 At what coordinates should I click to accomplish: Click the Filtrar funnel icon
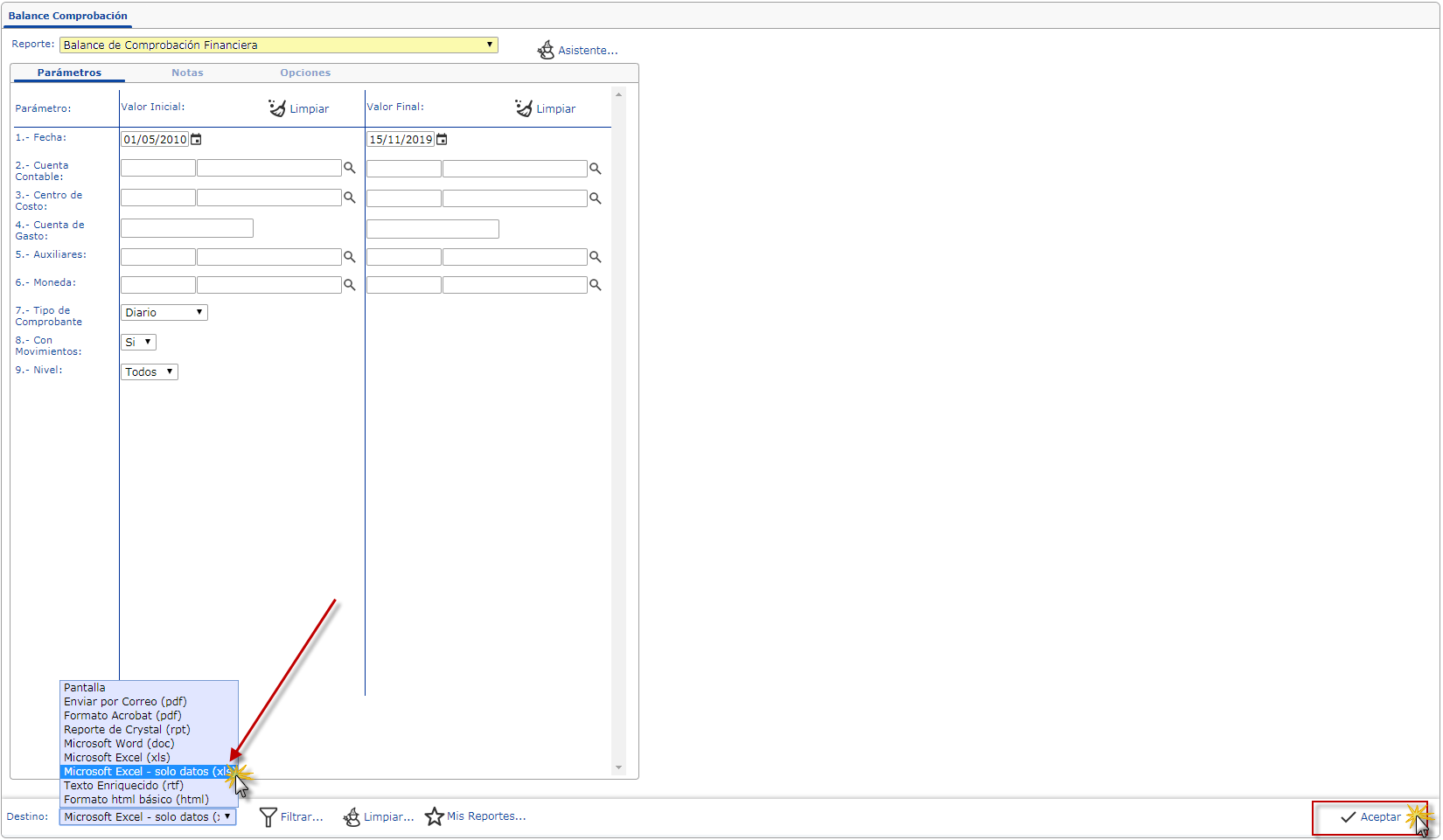coord(268,817)
